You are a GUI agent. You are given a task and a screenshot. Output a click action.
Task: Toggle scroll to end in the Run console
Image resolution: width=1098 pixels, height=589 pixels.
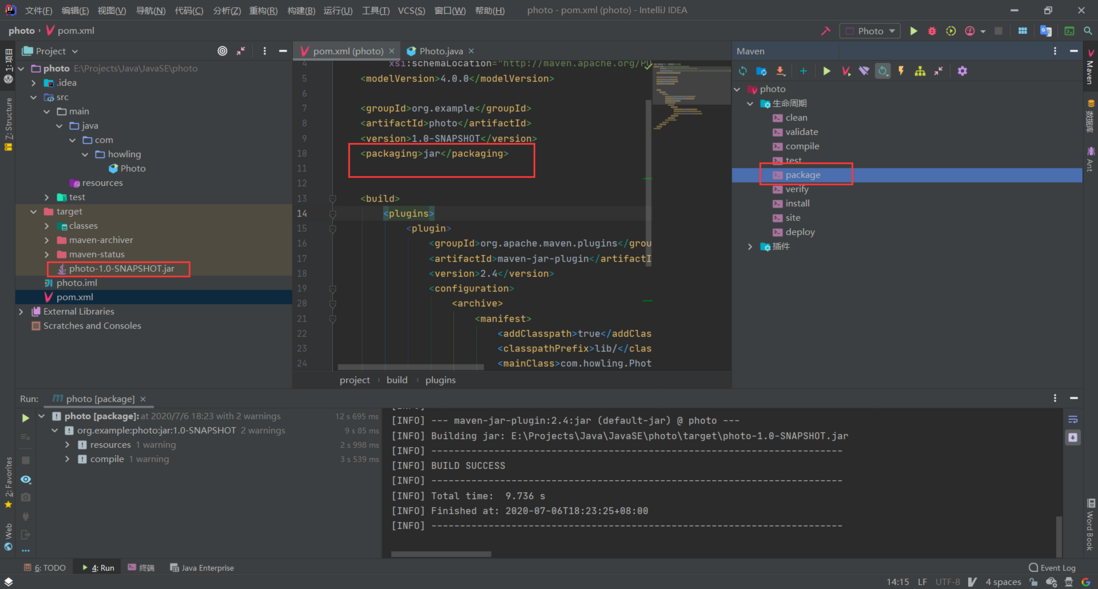coord(1073,438)
